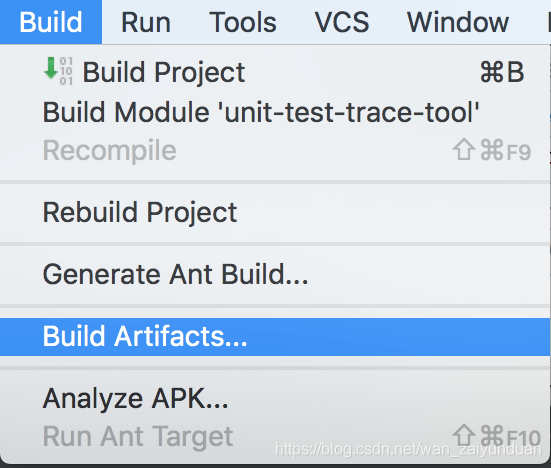The image size is (551, 468).
Task: Click the blog.csdn.net watermark URL
Action: pos(408,449)
